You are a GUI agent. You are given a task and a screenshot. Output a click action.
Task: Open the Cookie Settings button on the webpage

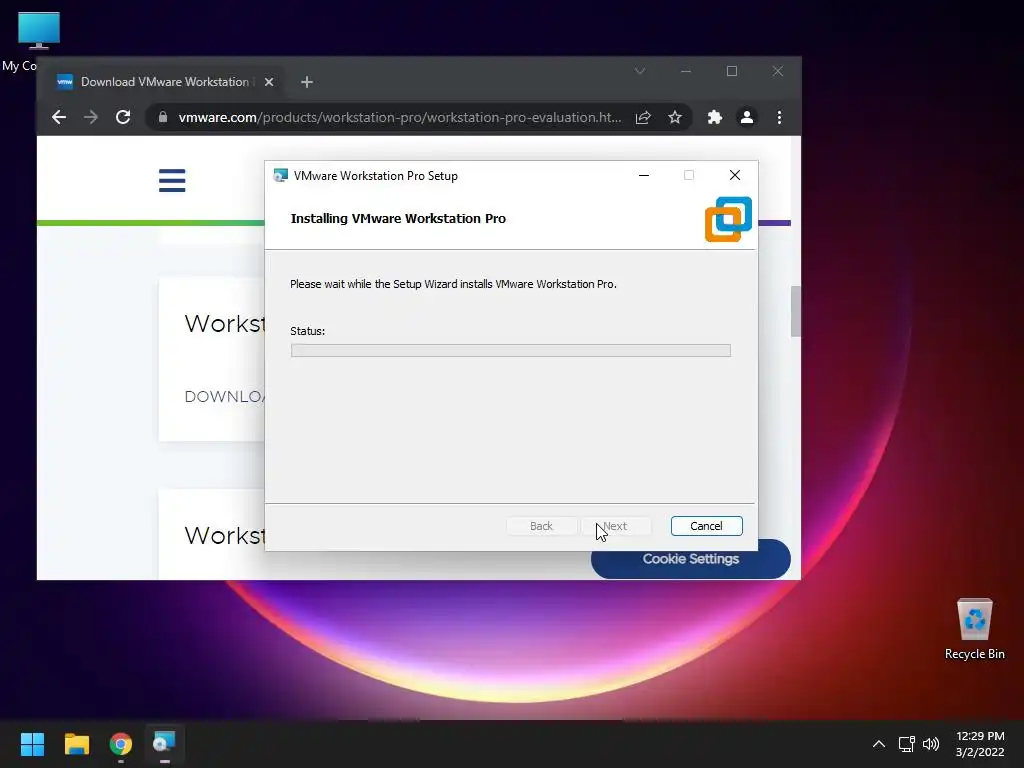tap(690, 558)
